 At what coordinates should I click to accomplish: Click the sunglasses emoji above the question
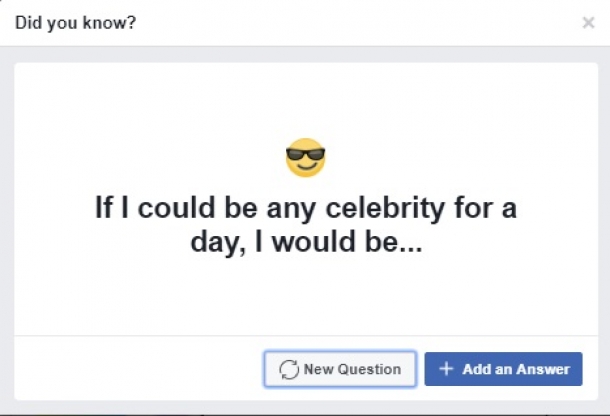[x=305, y=158]
